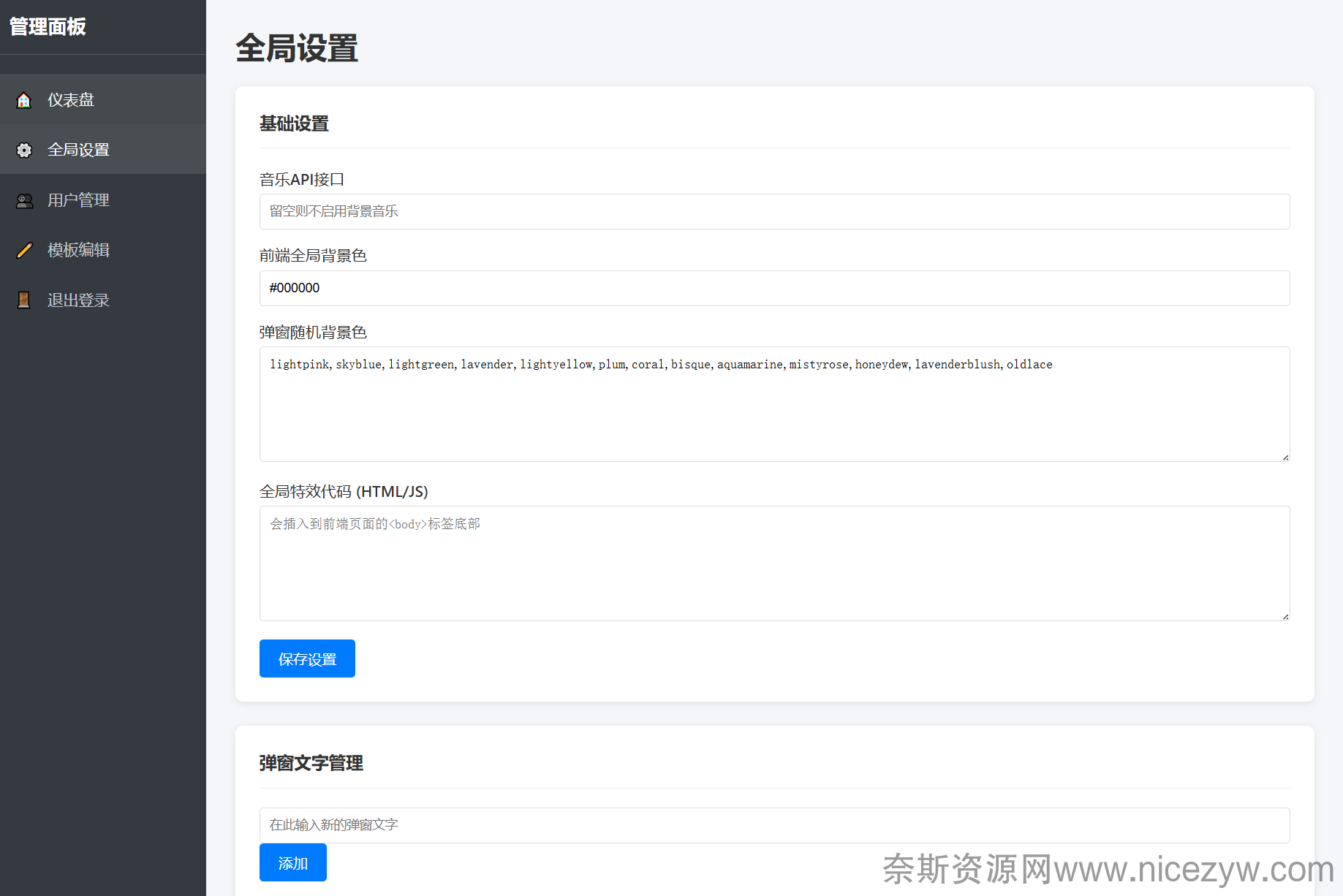Viewport: 1343px width, 896px height.
Task: Focus the 音乐API接口 input field
Action: [x=774, y=212]
